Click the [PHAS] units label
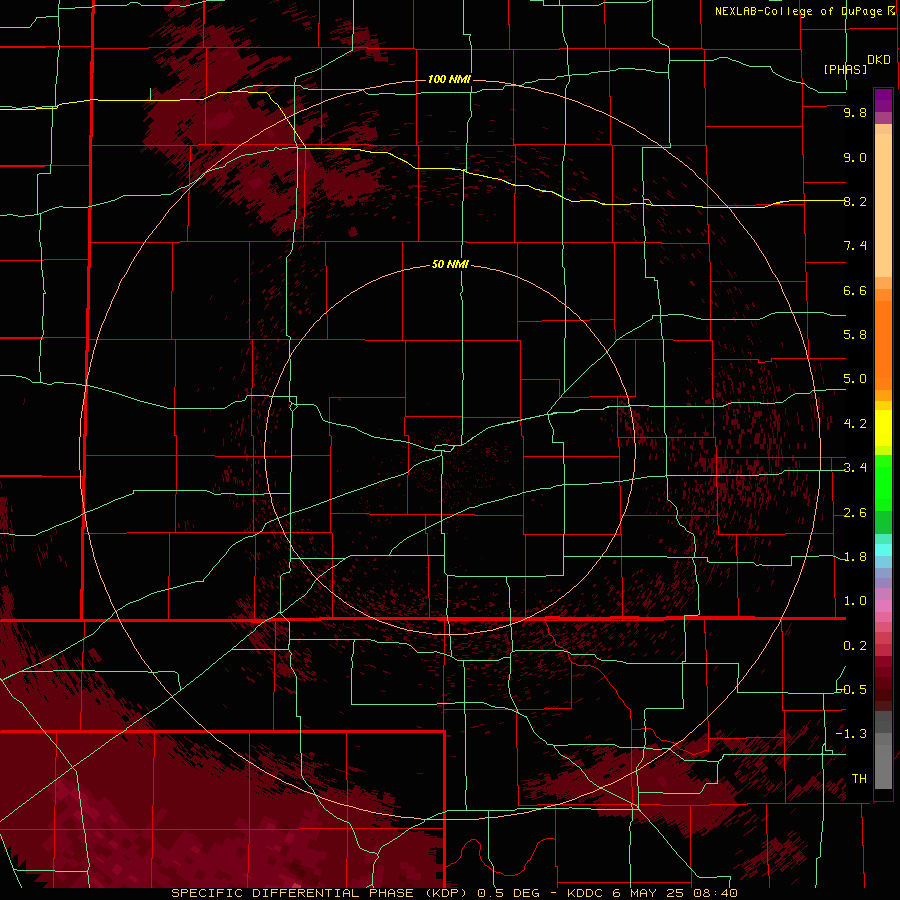The width and height of the screenshot is (900, 900). (x=845, y=69)
